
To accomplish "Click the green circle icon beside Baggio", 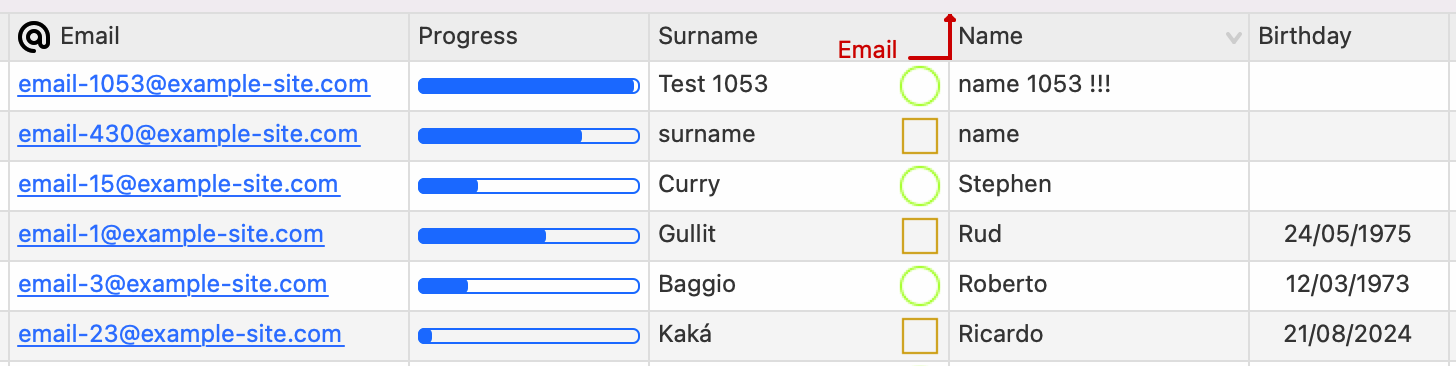I will (920, 286).
